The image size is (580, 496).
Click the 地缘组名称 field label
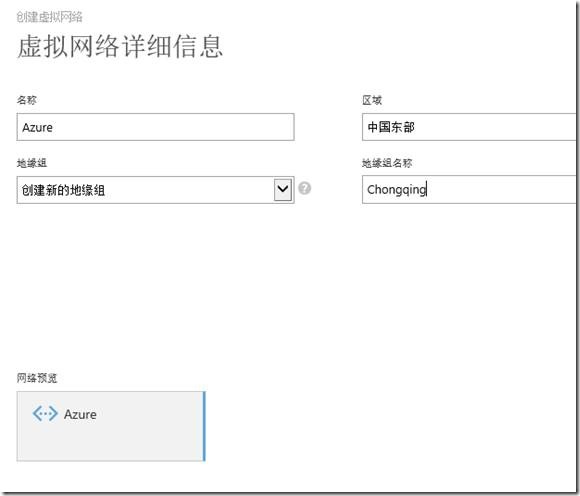[387, 163]
